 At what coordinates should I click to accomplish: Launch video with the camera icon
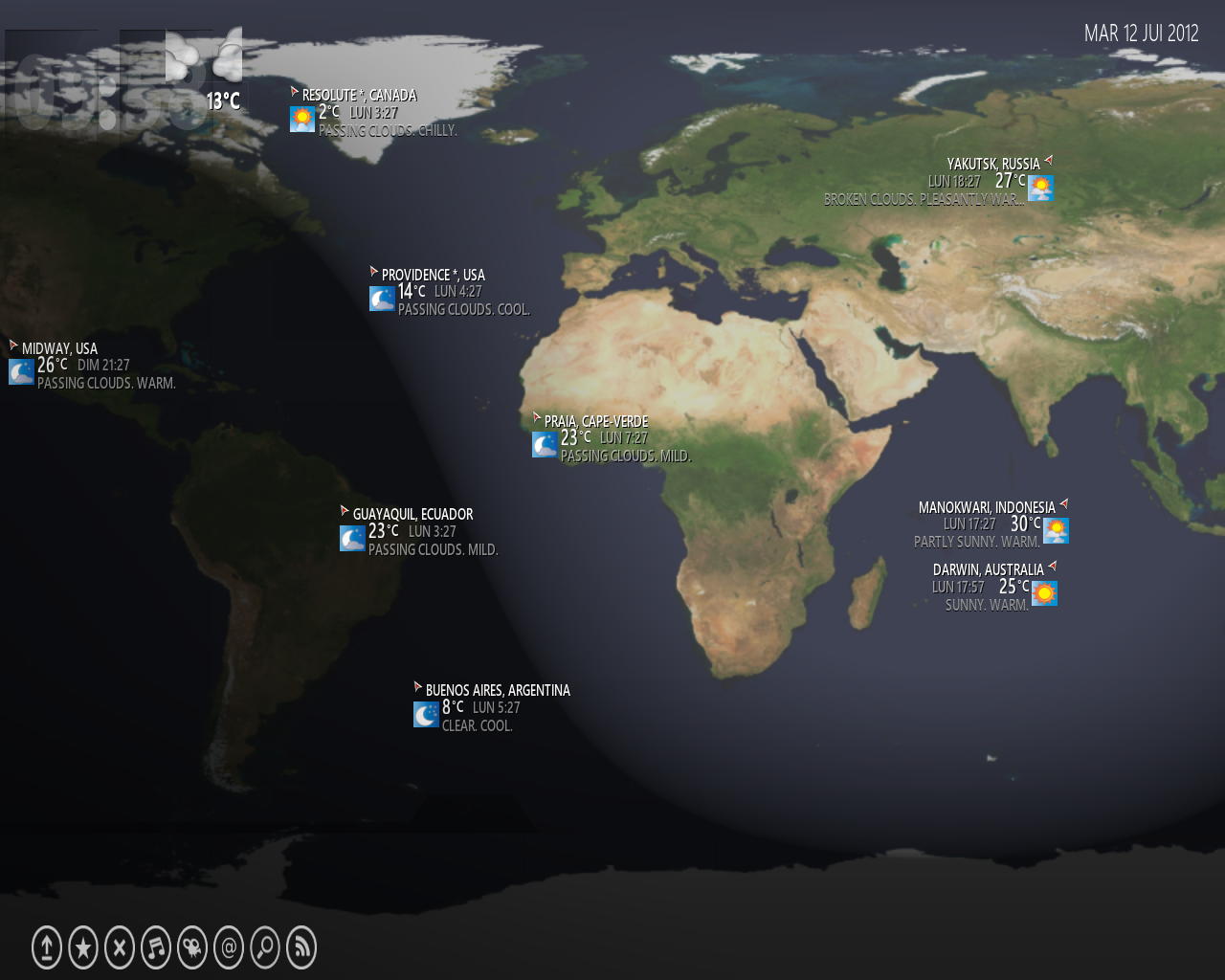[192, 947]
